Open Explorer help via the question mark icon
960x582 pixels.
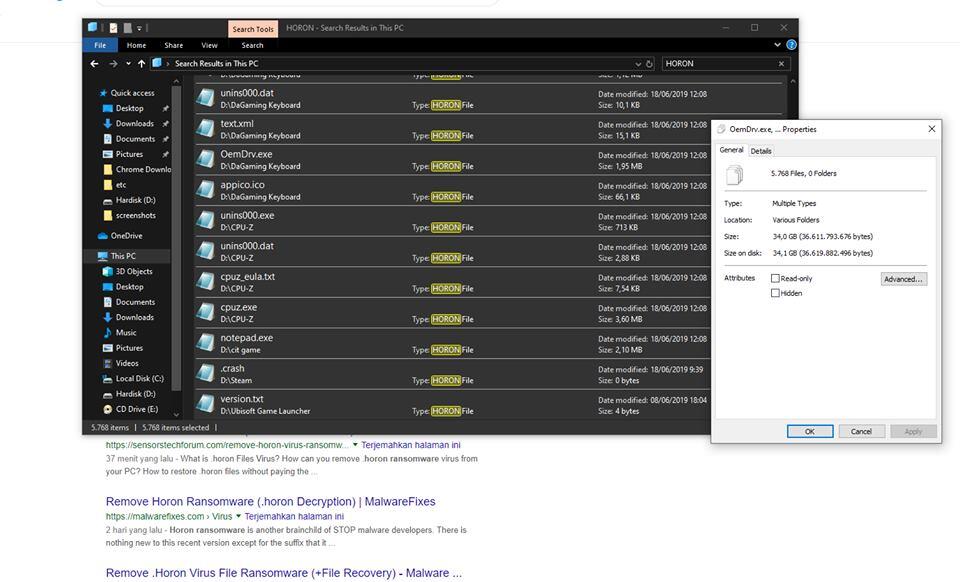pos(790,45)
